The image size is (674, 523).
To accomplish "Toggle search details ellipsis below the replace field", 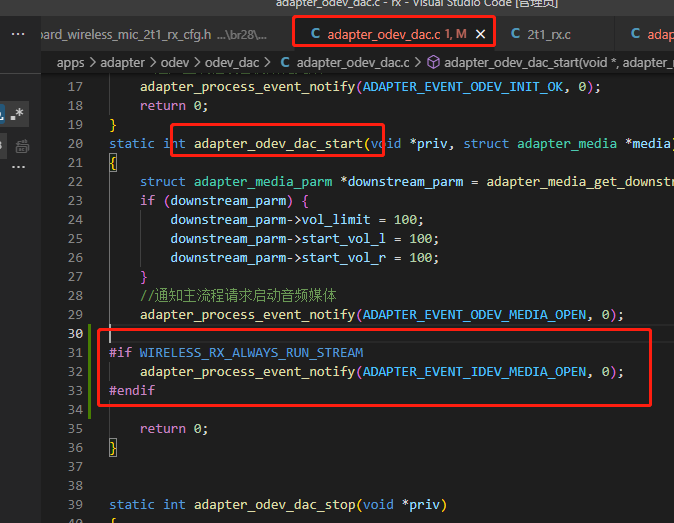I will pyautogui.click(x=18, y=167).
